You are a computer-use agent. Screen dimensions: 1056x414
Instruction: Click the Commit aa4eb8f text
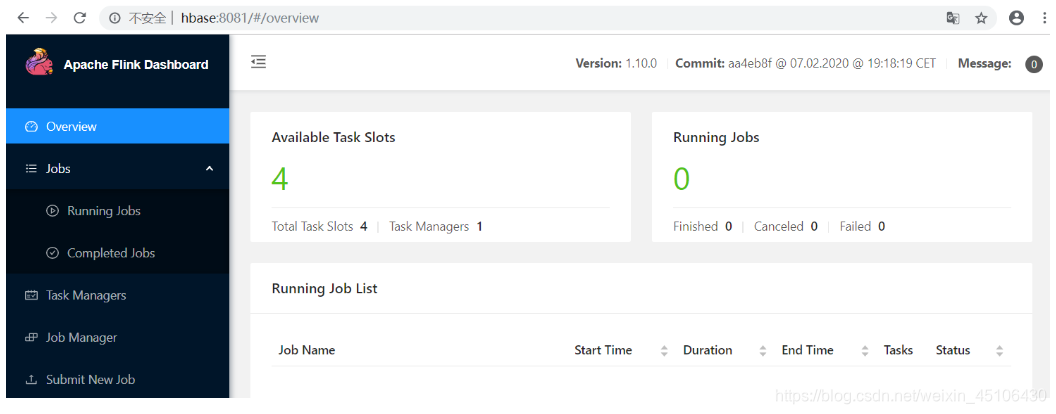coord(805,64)
